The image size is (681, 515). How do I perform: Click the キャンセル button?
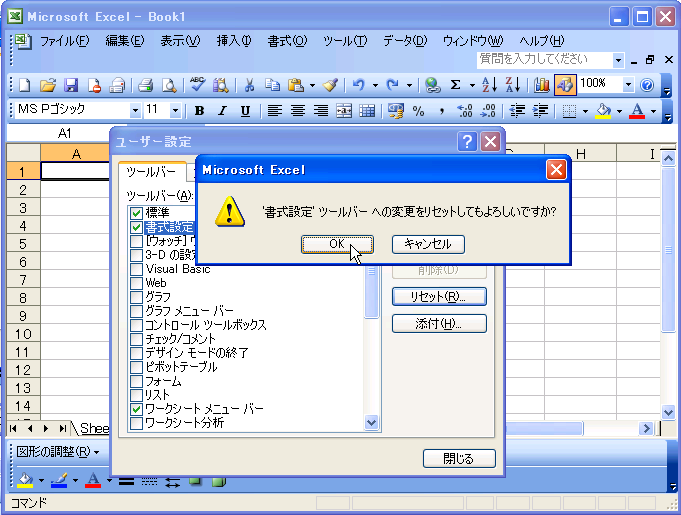point(428,244)
